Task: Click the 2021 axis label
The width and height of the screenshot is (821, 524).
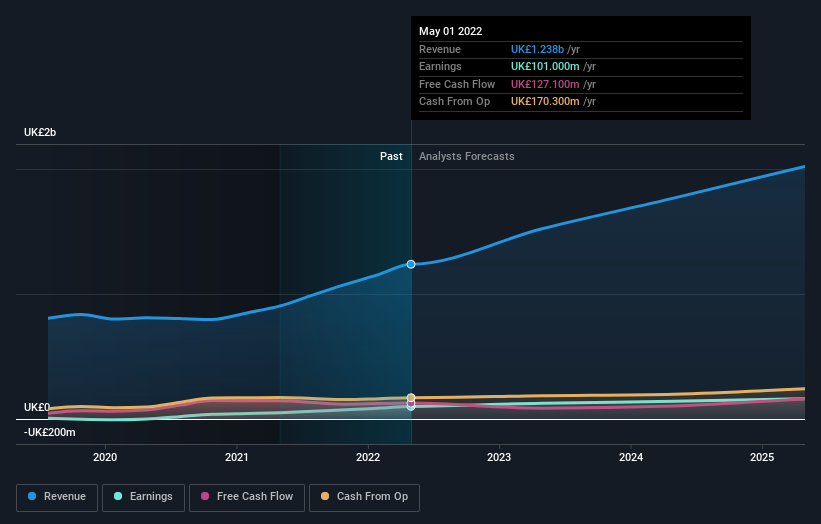Action: pos(237,457)
